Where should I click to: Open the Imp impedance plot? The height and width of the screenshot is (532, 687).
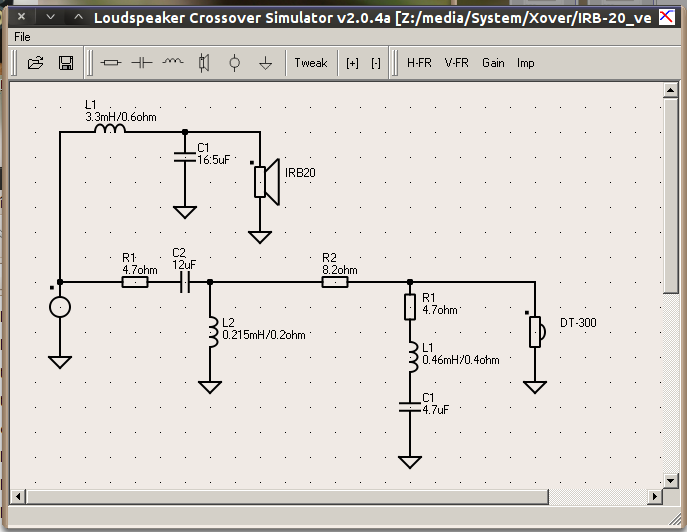[525, 64]
